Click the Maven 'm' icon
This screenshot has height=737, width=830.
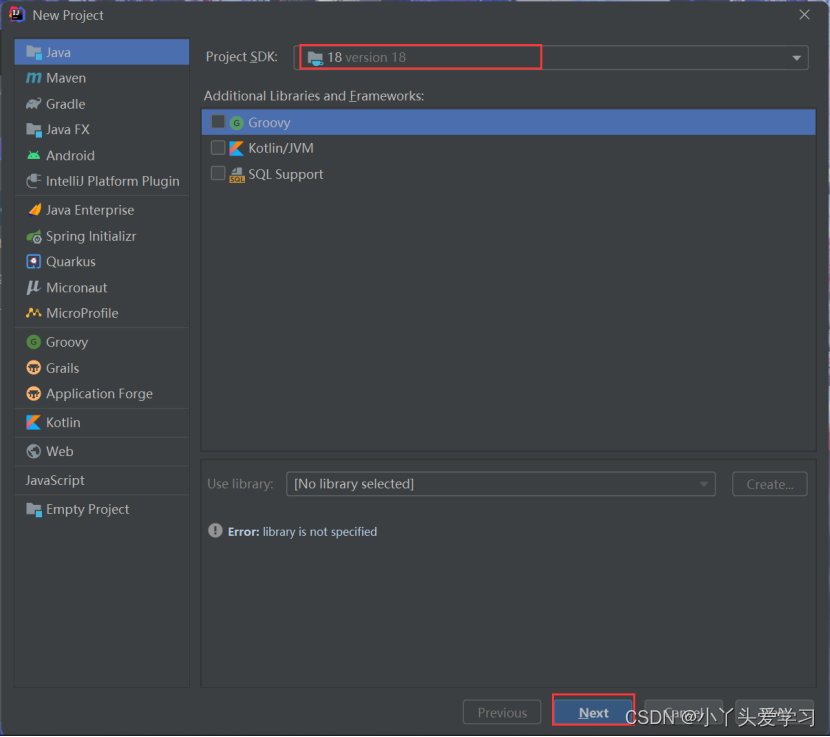click(x=34, y=78)
